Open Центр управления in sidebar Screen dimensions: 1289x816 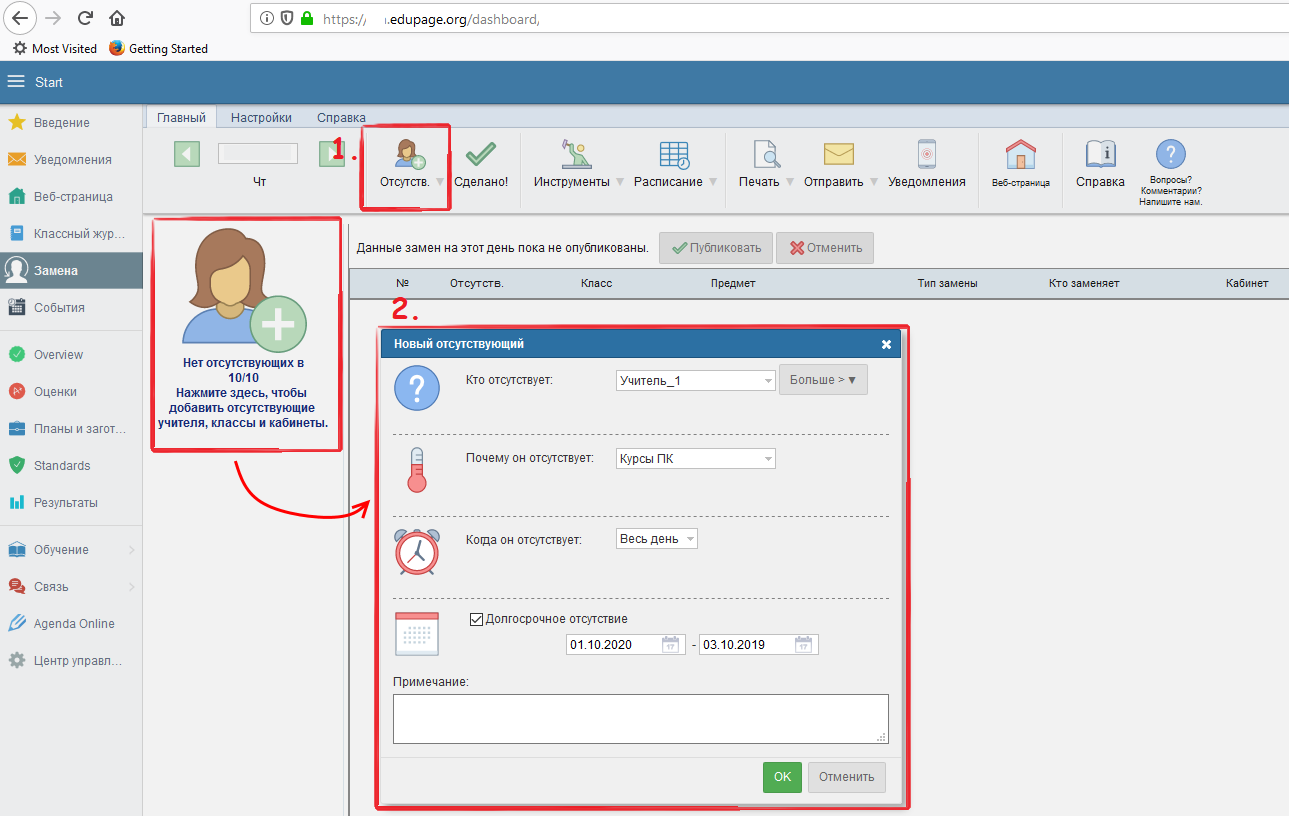(x=71, y=661)
